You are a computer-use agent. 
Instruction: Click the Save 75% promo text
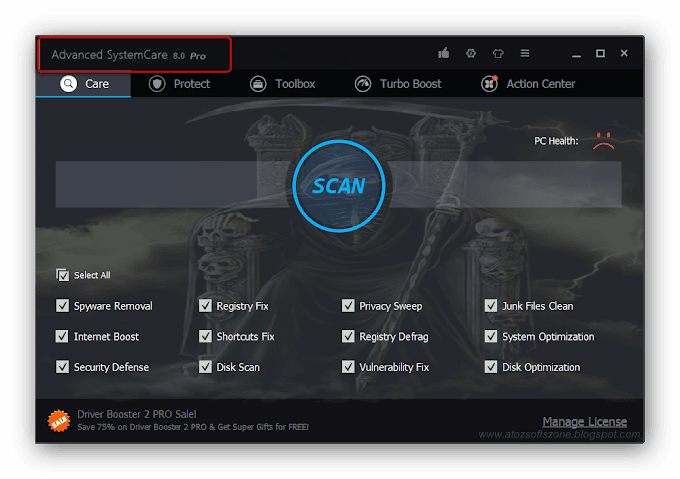click(193, 427)
